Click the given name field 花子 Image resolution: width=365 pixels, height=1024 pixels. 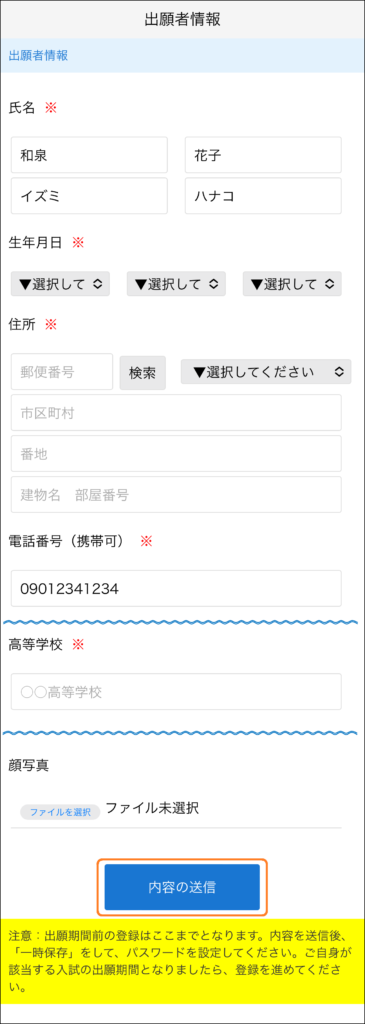coord(263,155)
